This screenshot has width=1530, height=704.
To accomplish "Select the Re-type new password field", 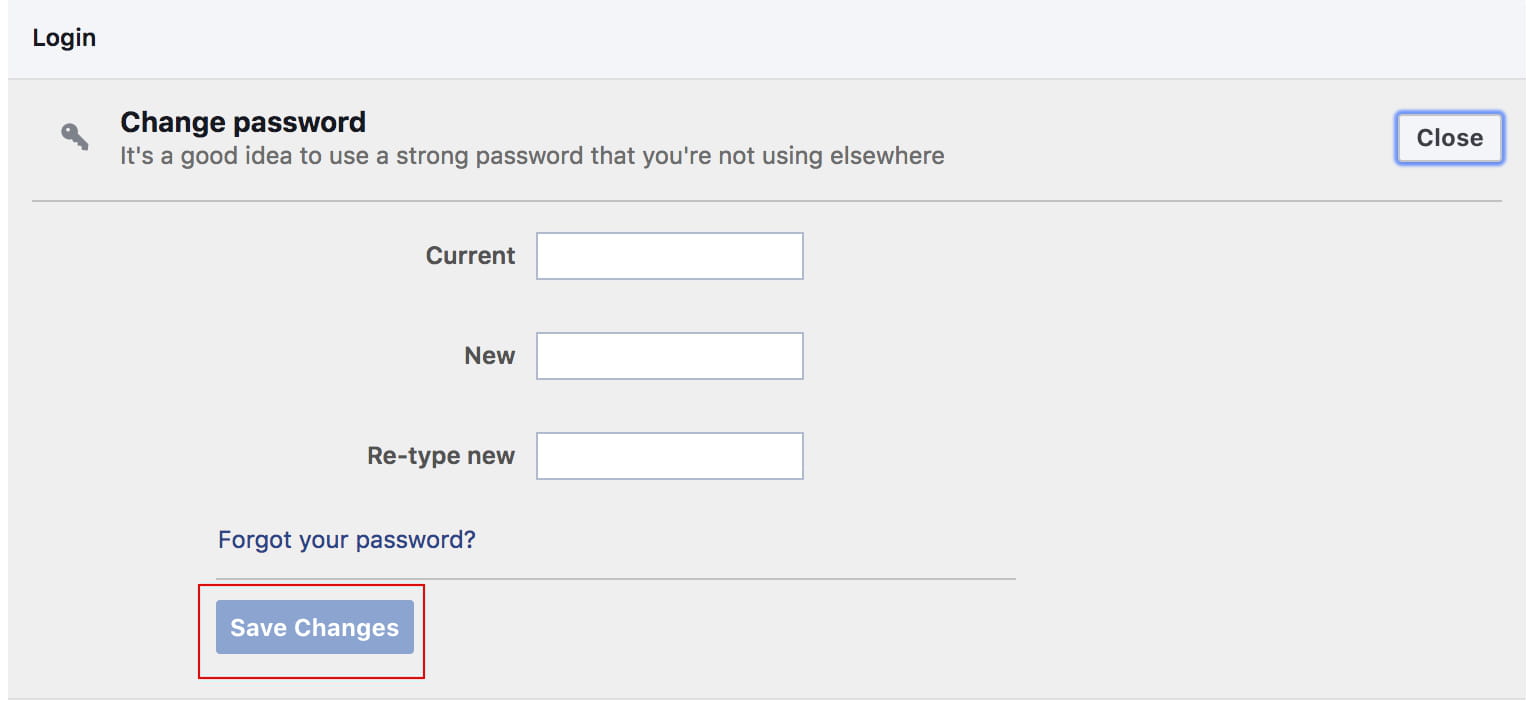I will point(669,456).
